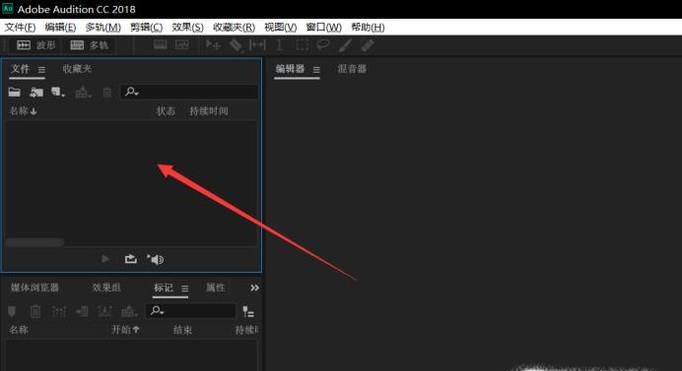Open the 多轨(M) menu
The width and height of the screenshot is (682, 371).
tap(103, 27)
